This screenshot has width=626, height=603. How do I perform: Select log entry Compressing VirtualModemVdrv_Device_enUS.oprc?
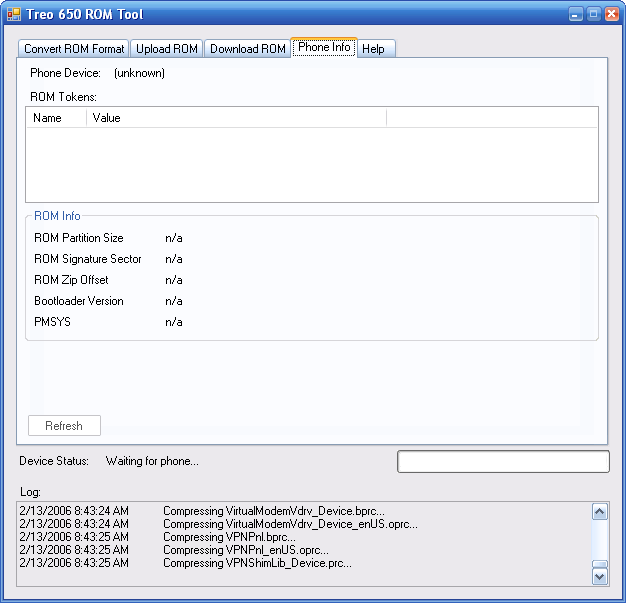point(290,524)
